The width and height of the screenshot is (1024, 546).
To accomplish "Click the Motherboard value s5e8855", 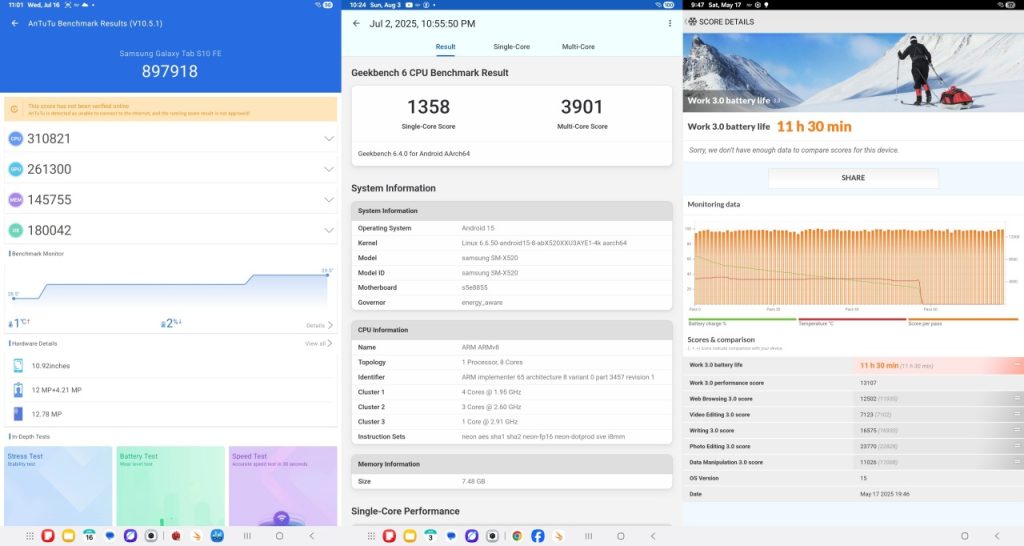I will point(475,287).
